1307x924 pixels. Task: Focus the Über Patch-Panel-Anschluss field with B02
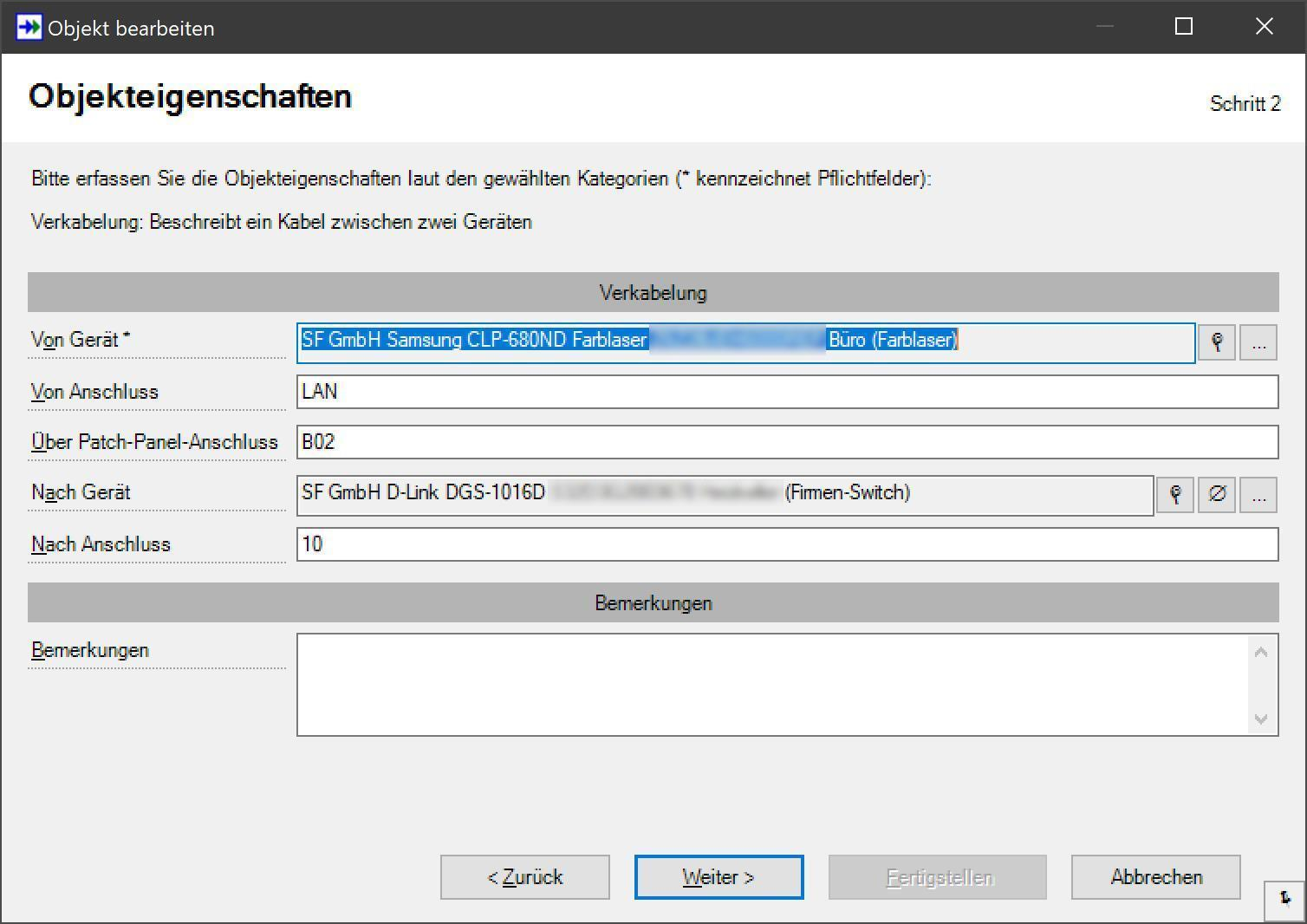787,442
